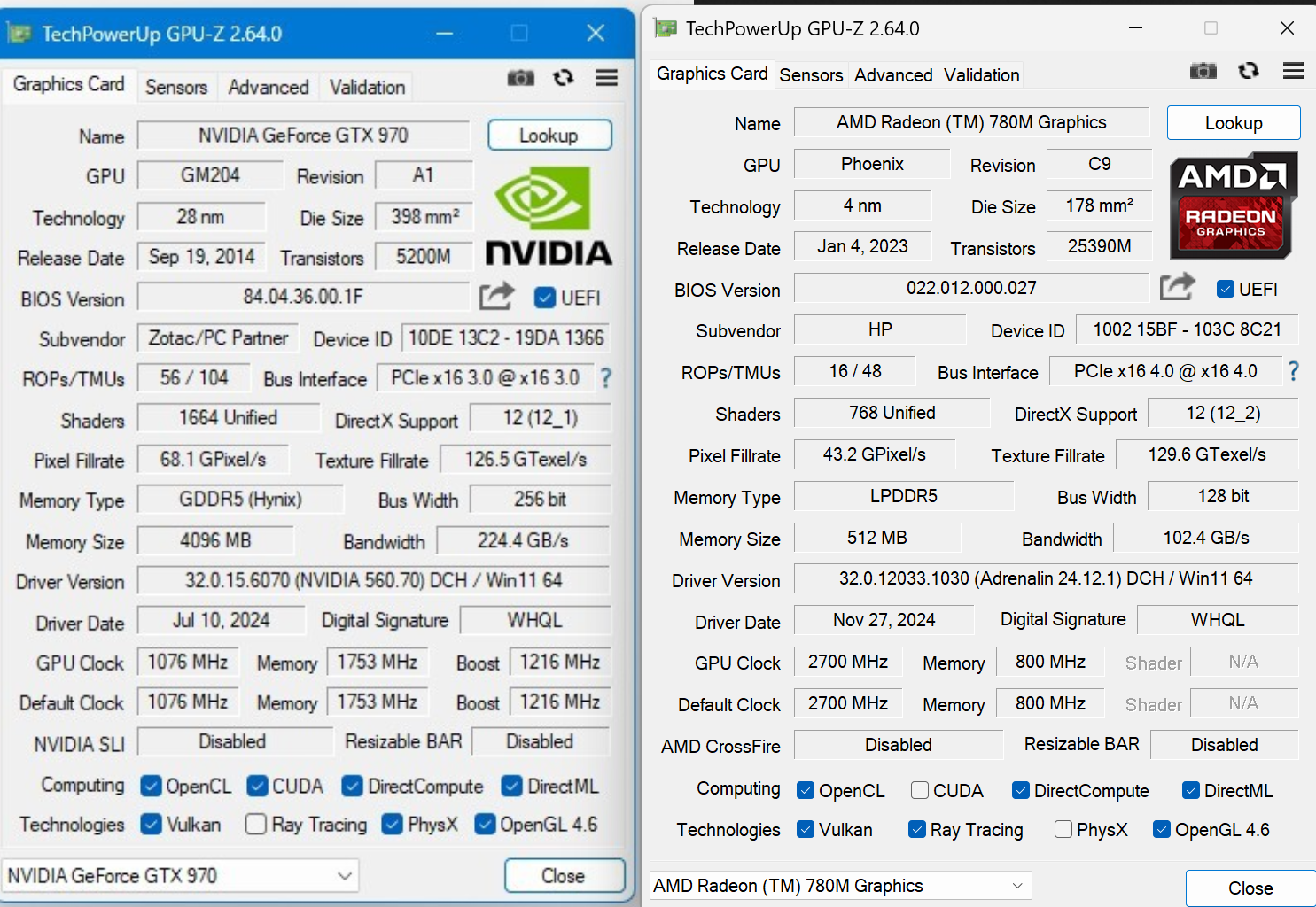This screenshot has width=1316, height=907.
Task: Toggle DirectML checkbox in Radeon 780M window
Action: pos(1191,790)
